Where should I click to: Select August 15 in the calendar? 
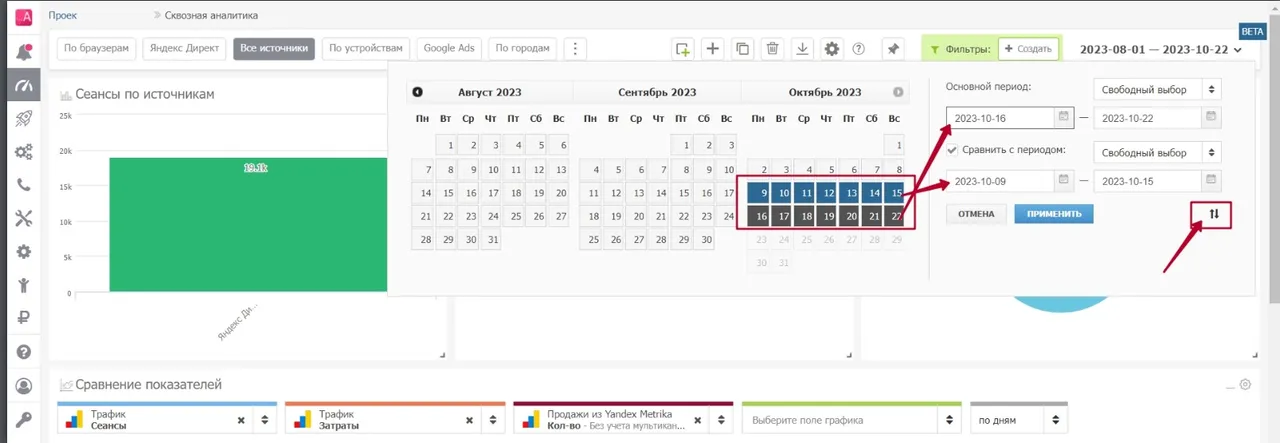click(x=447, y=193)
